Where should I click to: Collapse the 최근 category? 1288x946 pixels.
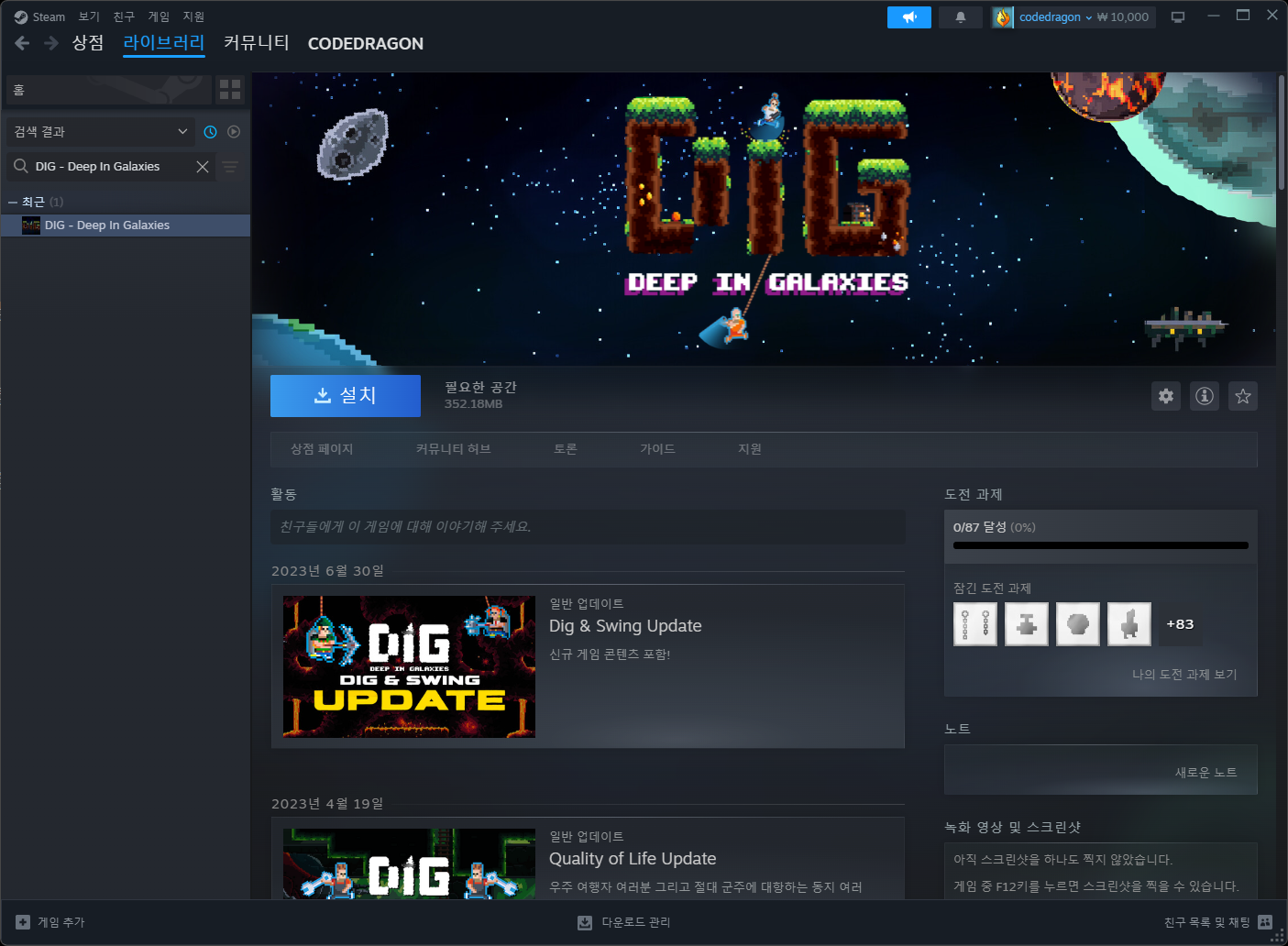pos(13,202)
